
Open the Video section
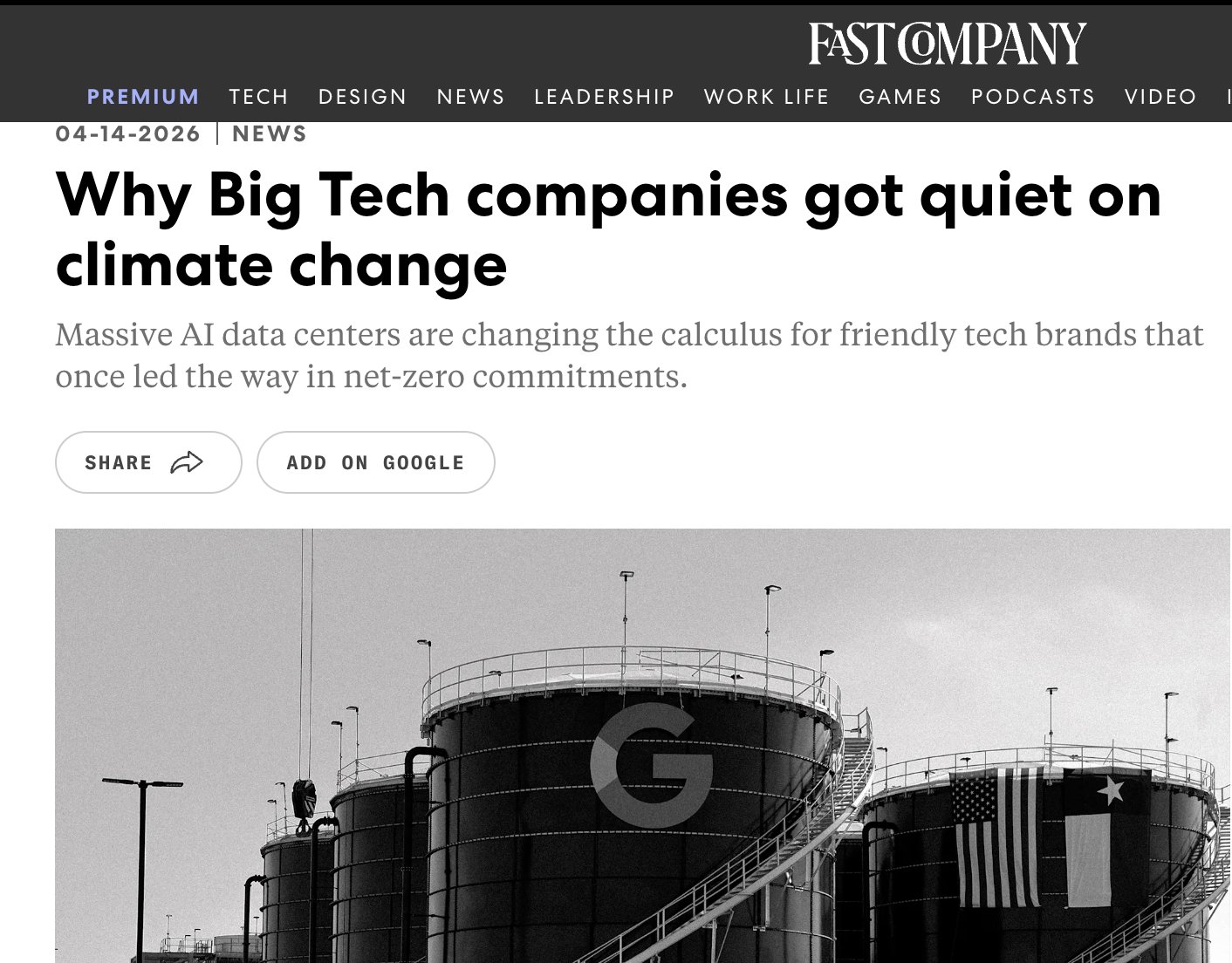pyautogui.click(x=1160, y=97)
